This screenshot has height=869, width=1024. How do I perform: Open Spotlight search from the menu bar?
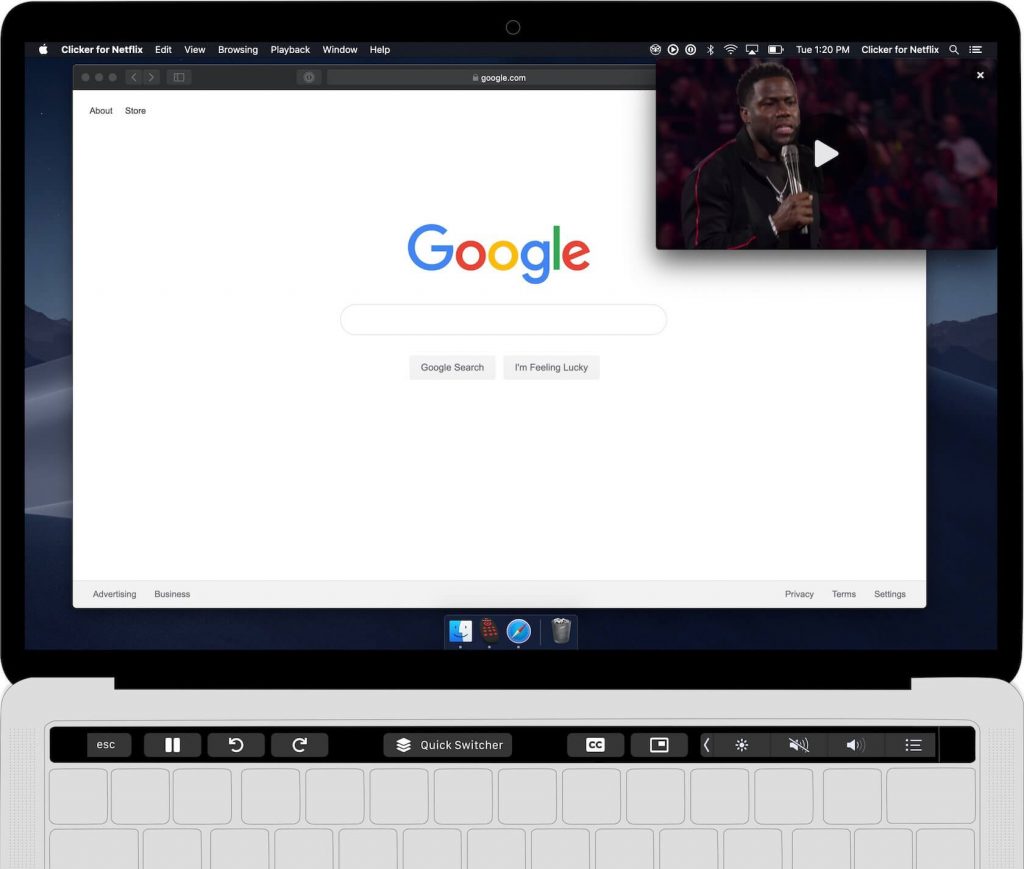click(954, 49)
